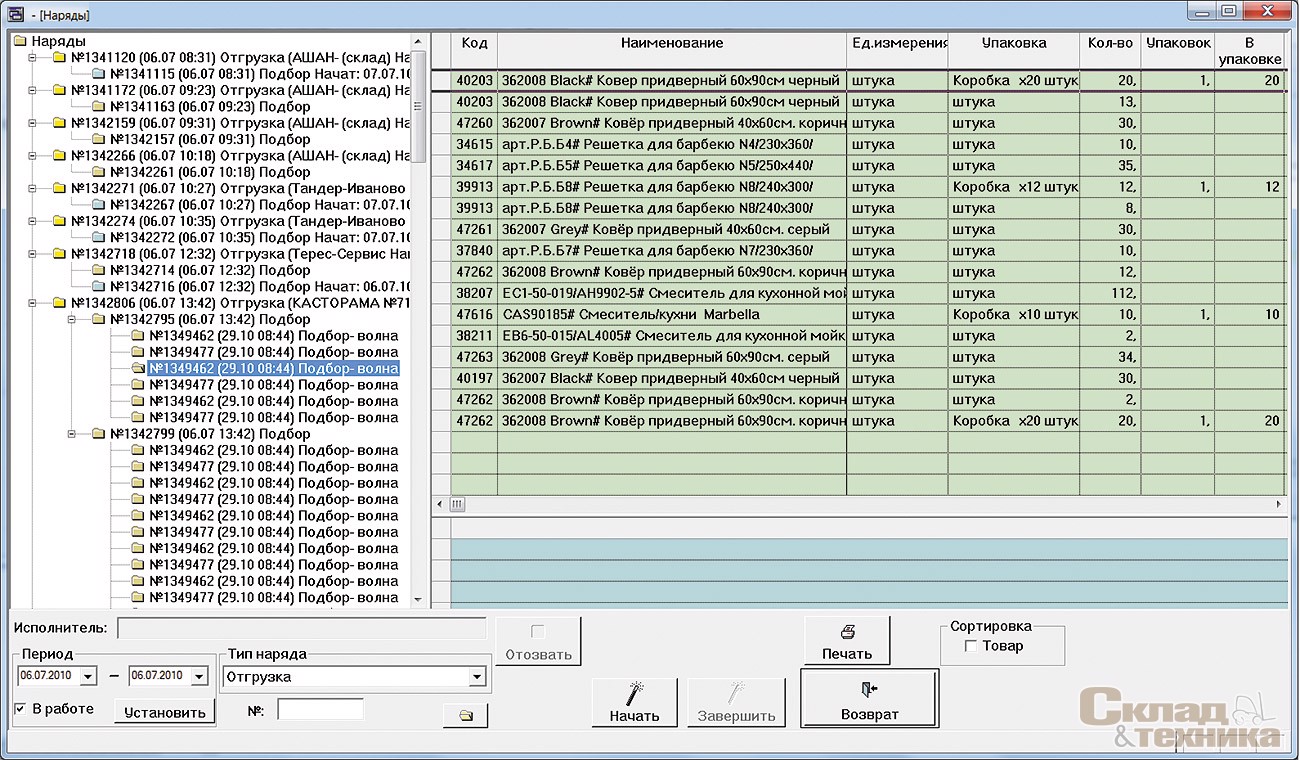Collapse the №1342274 order node
1300x760 pixels.
[x=33, y=221]
